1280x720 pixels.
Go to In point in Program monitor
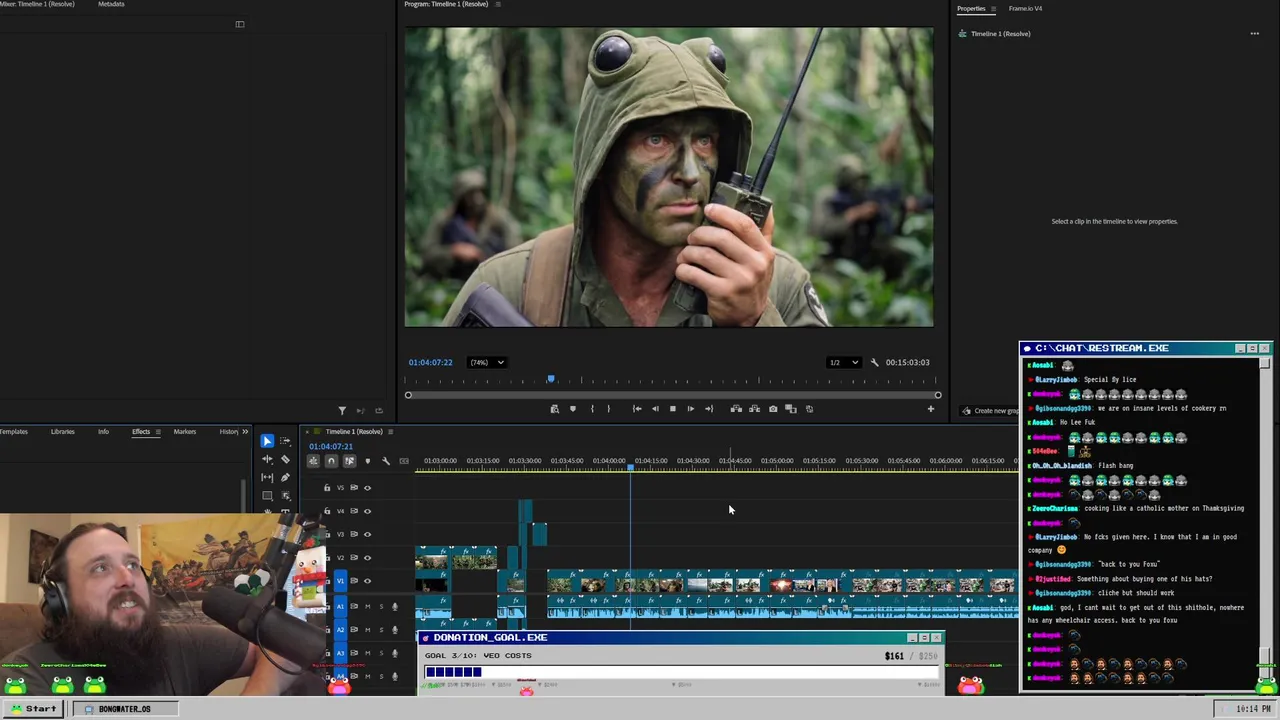click(x=637, y=409)
